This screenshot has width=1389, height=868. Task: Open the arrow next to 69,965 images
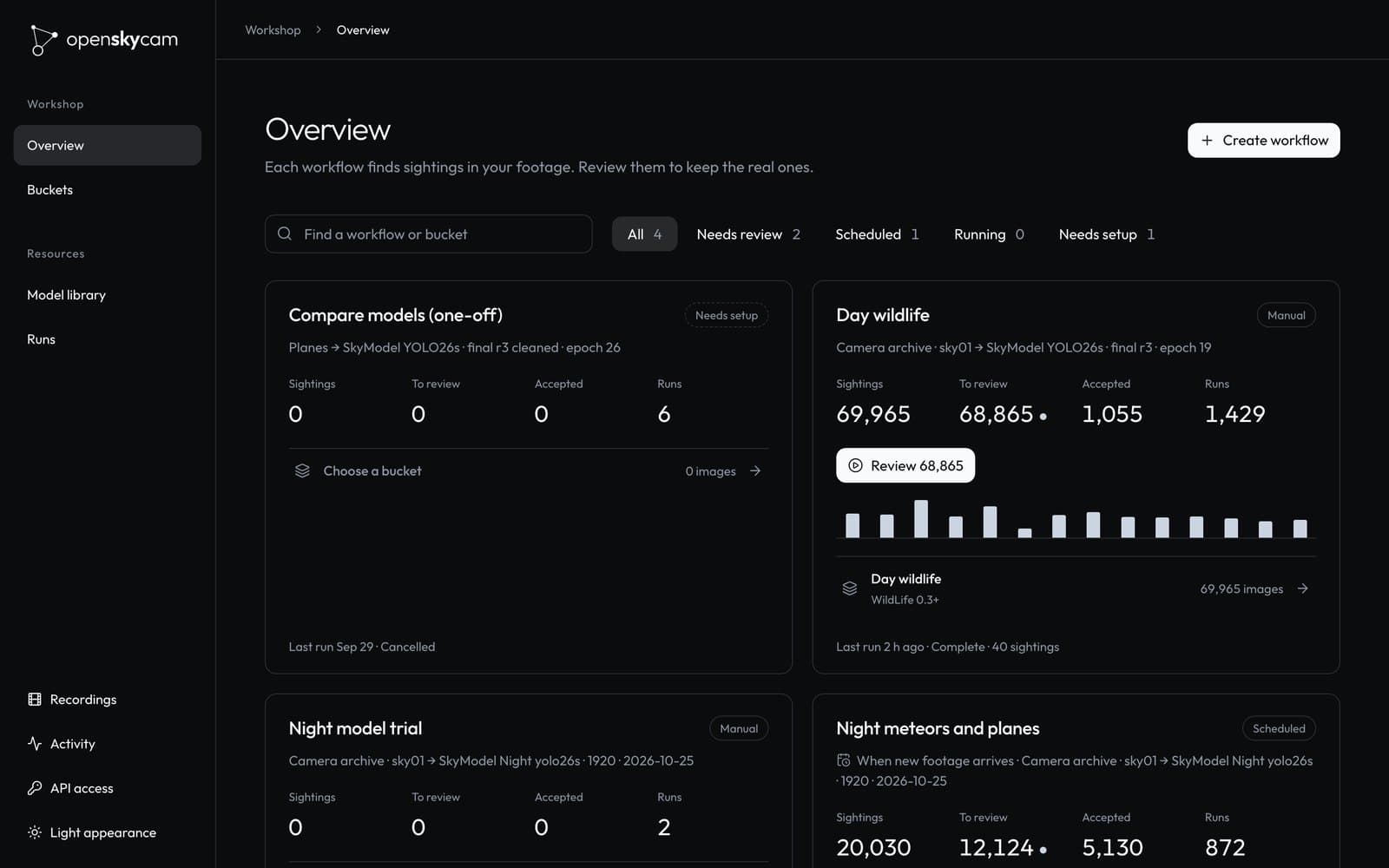1302,589
